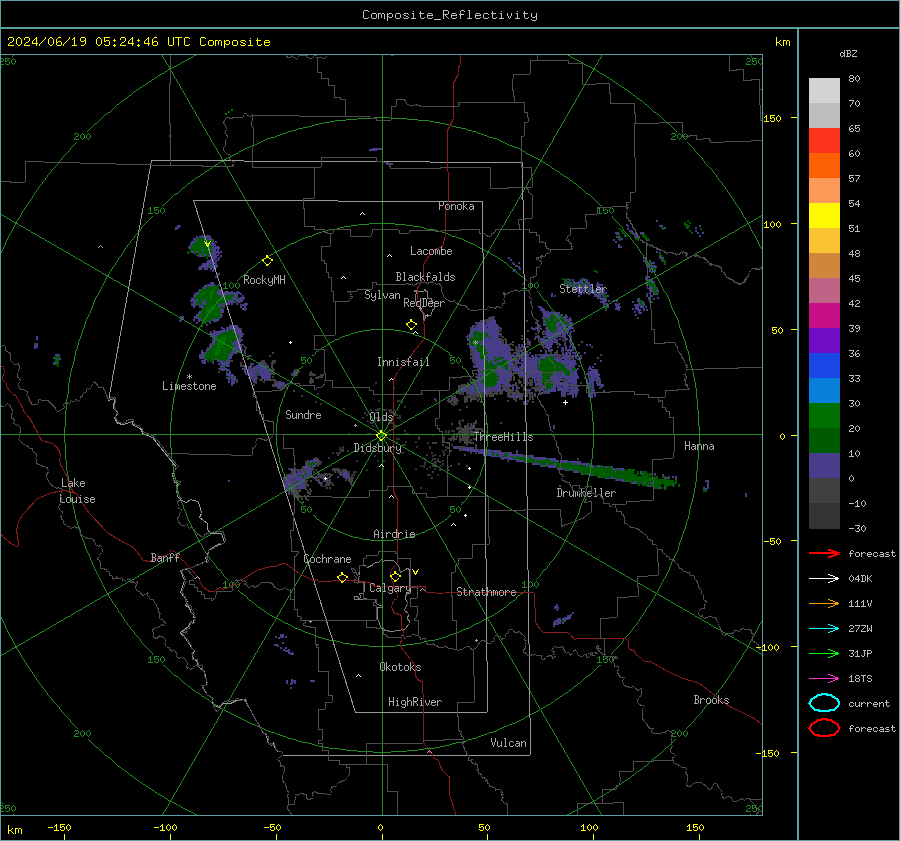Click the Composite_Reflectivity title
Viewport: 900px width, 841px height.
[x=449, y=15]
